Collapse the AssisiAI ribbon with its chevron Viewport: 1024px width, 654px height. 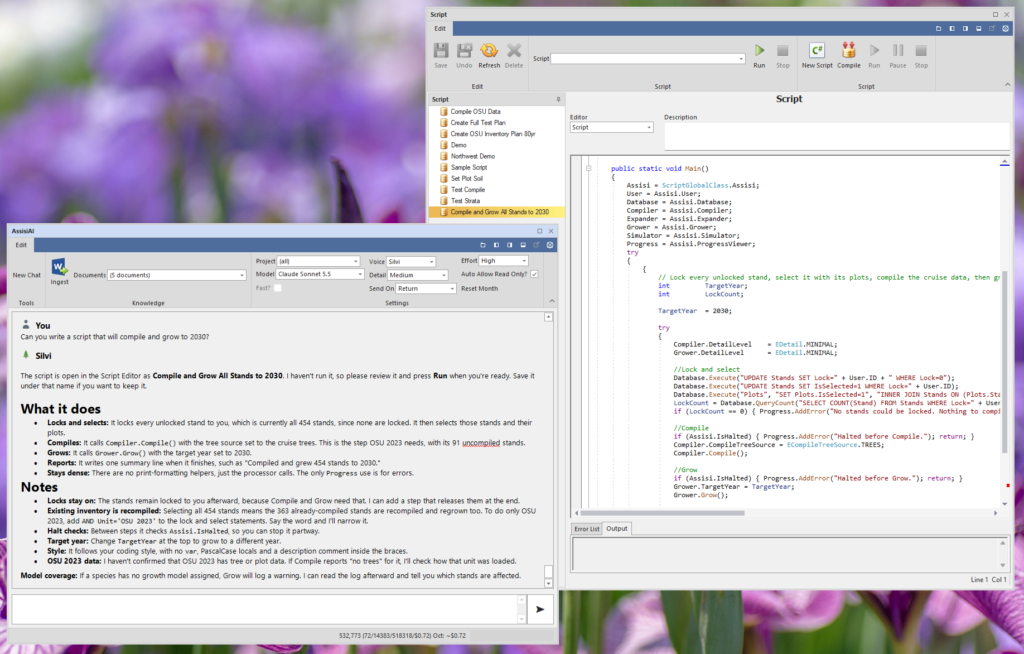[552, 301]
